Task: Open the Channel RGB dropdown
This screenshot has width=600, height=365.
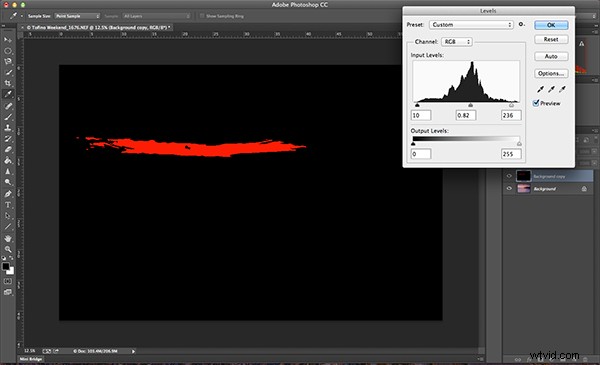Action: (457, 41)
